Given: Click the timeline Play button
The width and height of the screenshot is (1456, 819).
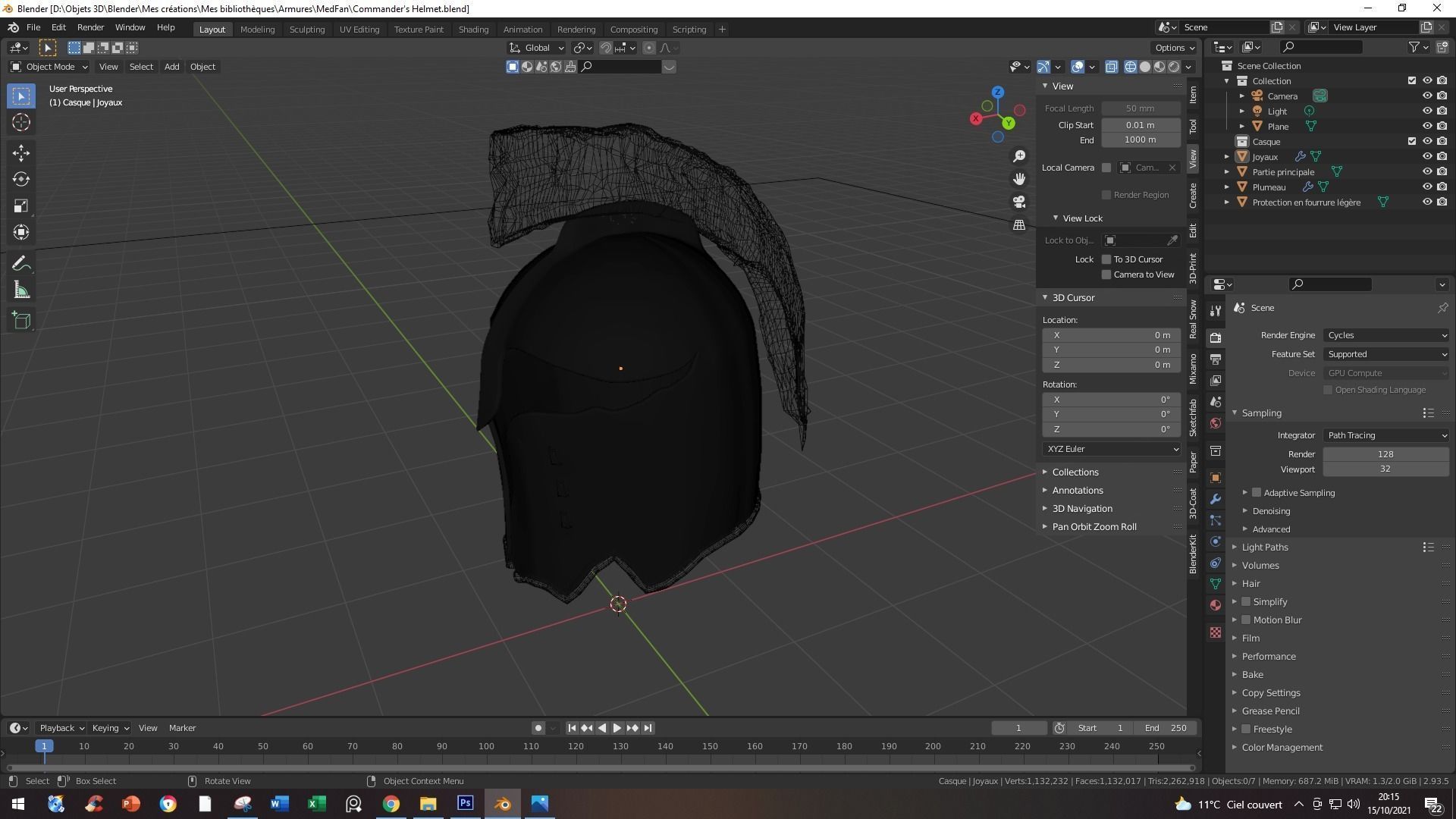Looking at the screenshot, I should (x=617, y=728).
